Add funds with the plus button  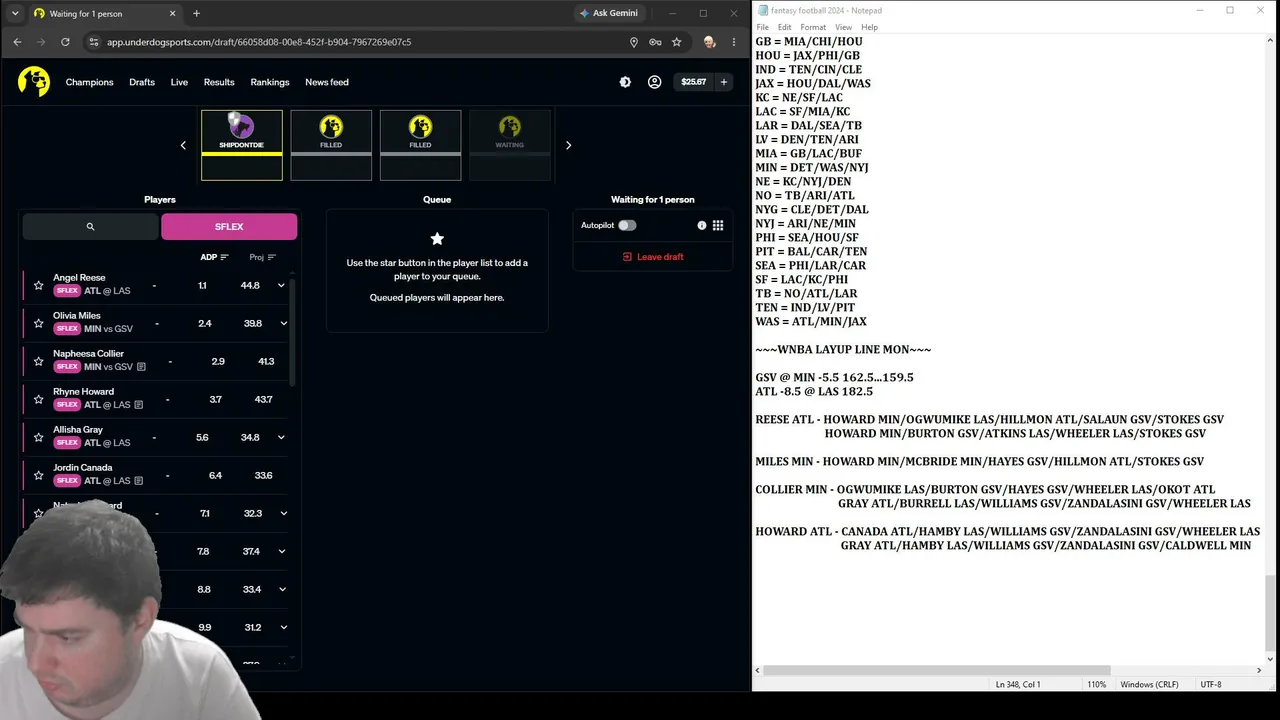point(723,82)
